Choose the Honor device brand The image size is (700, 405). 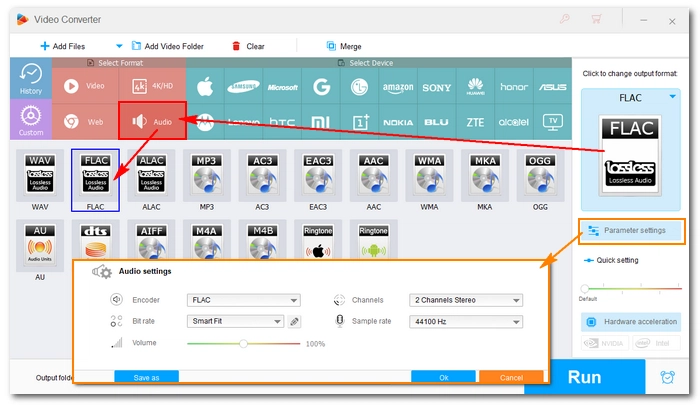click(514, 86)
